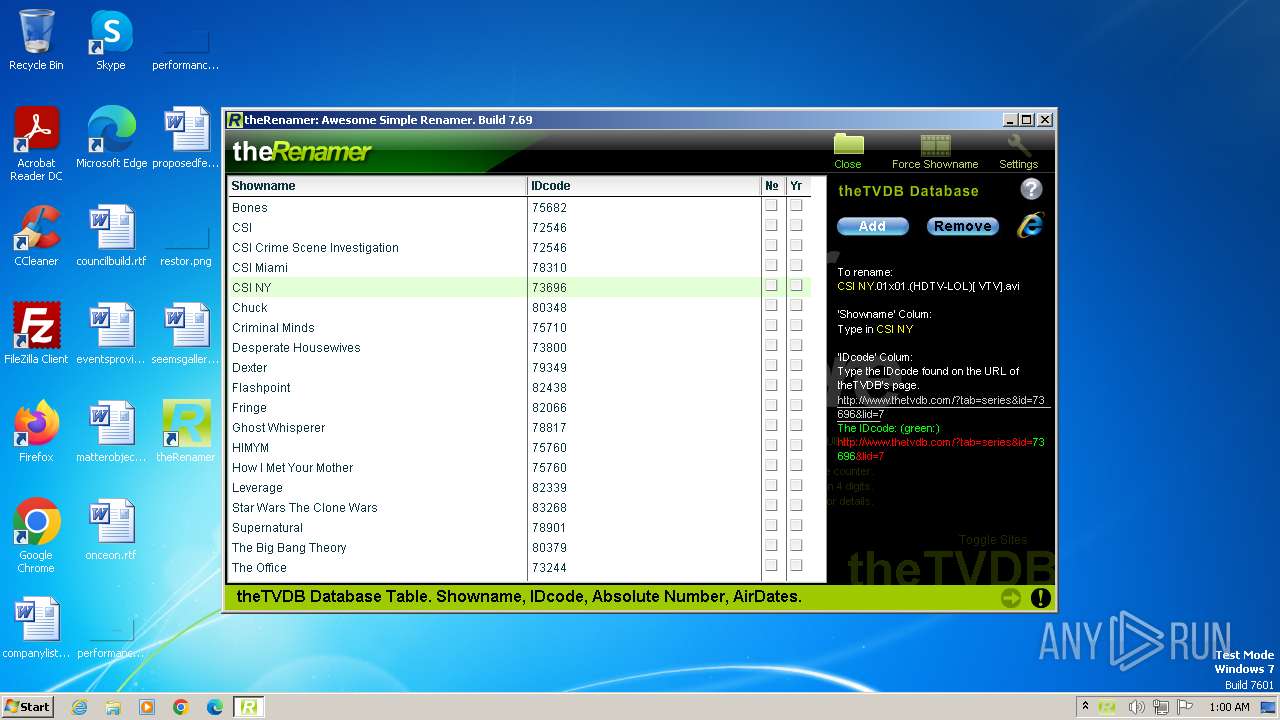The height and width of the screenshot is (720, 1280).
Task: Click HIMYM show name cell
Action: (x=377, y=447)
